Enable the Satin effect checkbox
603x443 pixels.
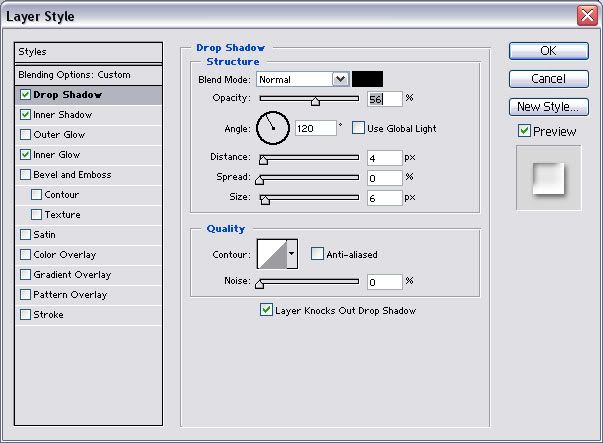(x=25, y=235)
